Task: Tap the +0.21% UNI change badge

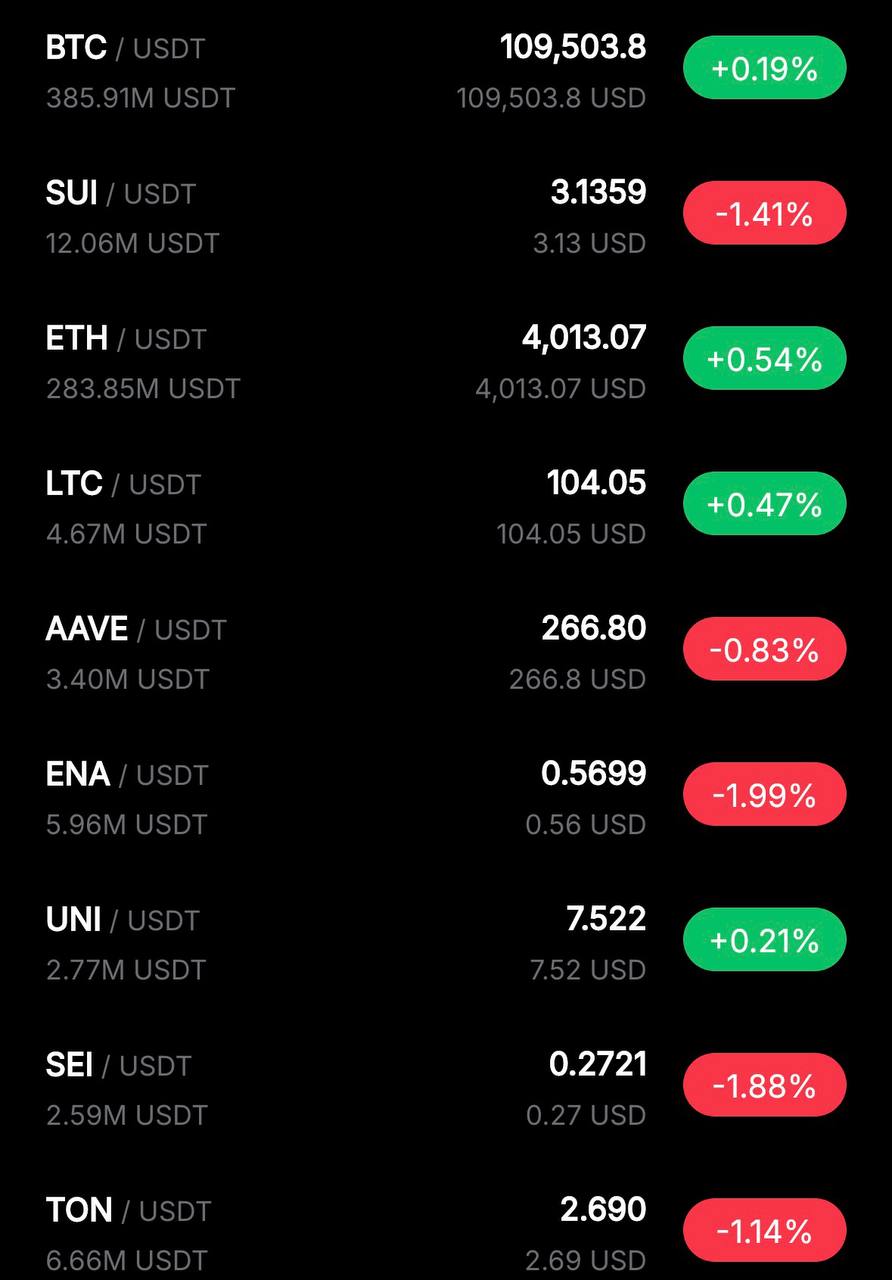Action: (765, 939)
